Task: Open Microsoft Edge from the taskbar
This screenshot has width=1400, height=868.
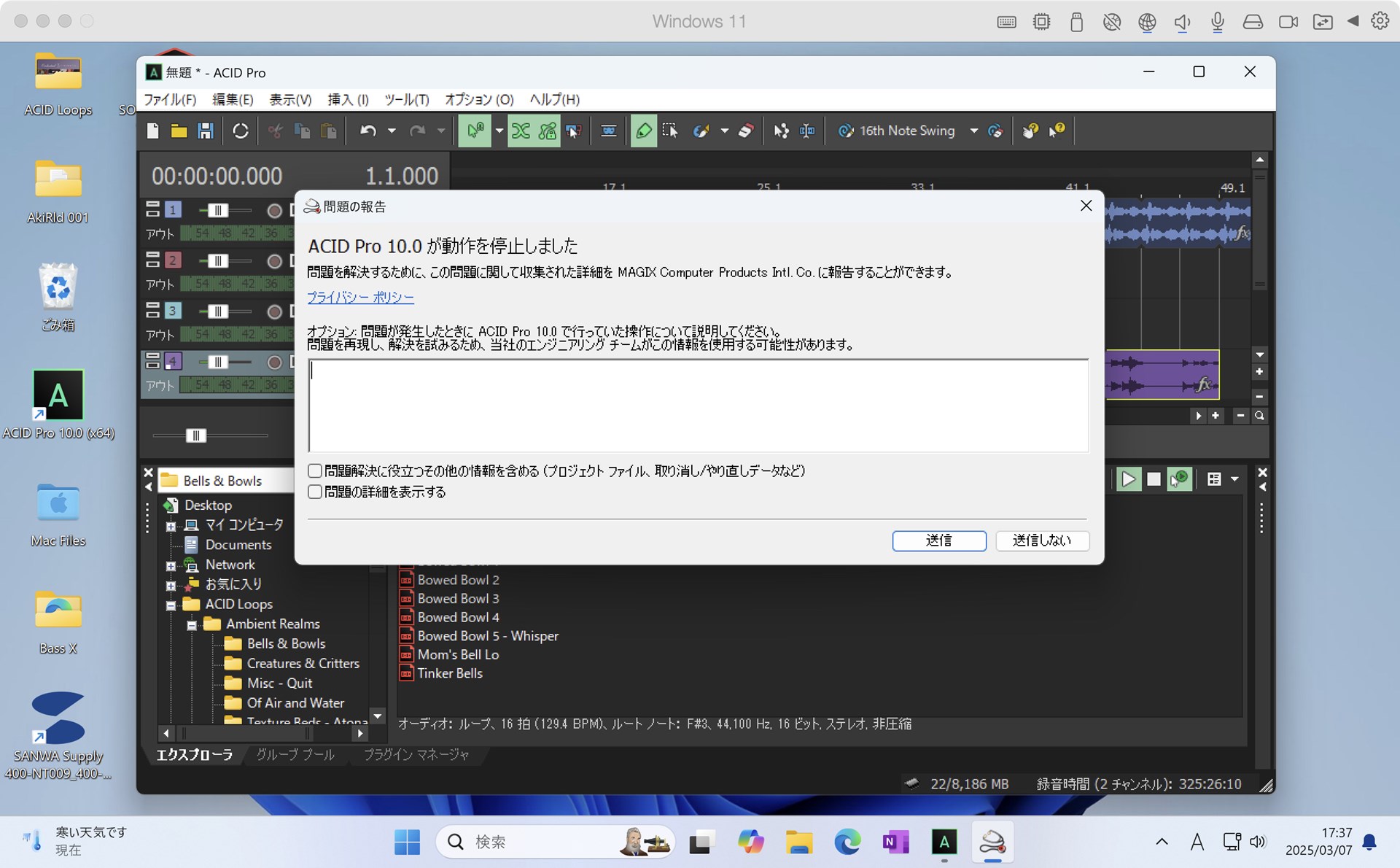Action: (847, 842)
